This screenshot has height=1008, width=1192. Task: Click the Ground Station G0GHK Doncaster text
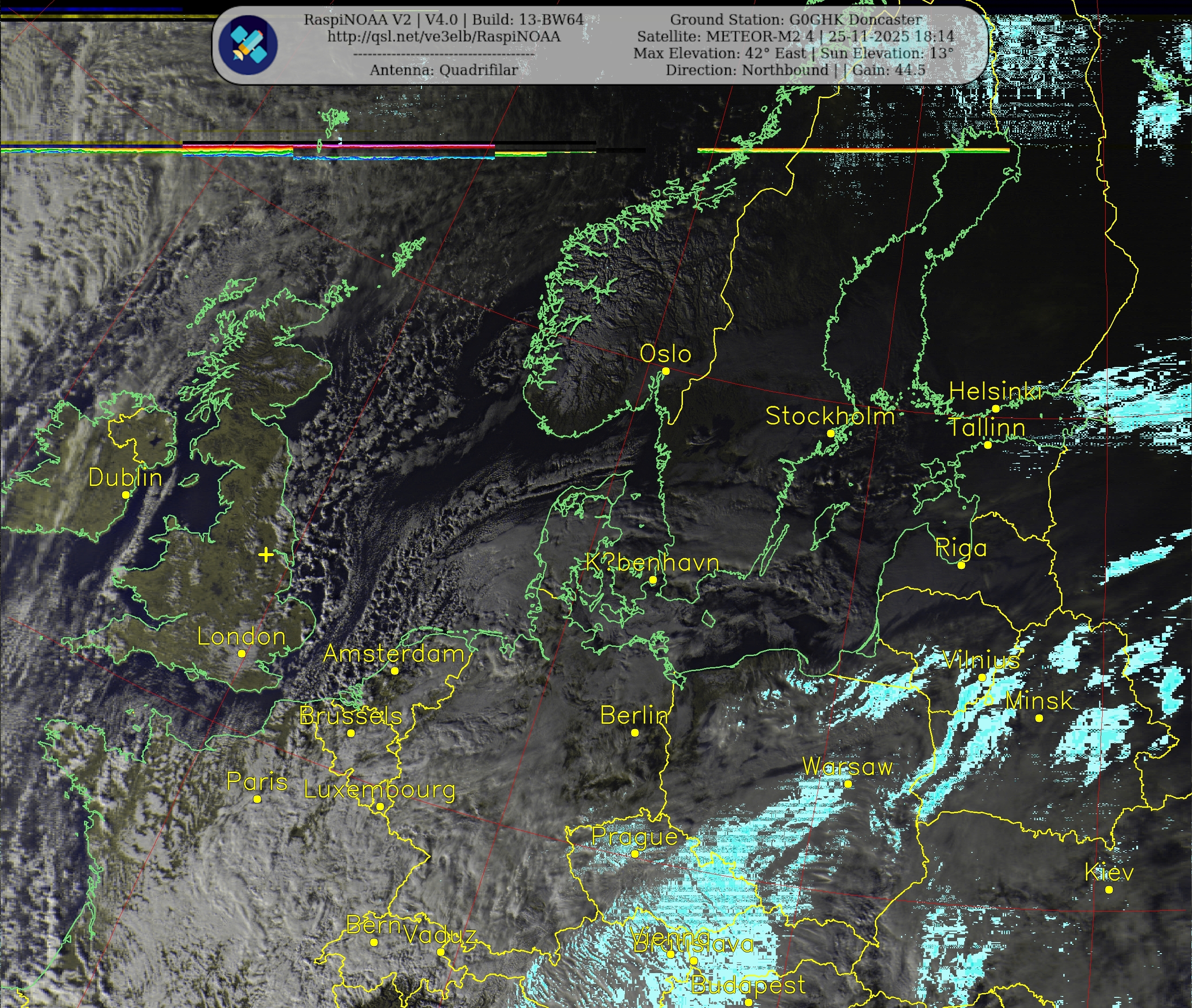point(796,19)
